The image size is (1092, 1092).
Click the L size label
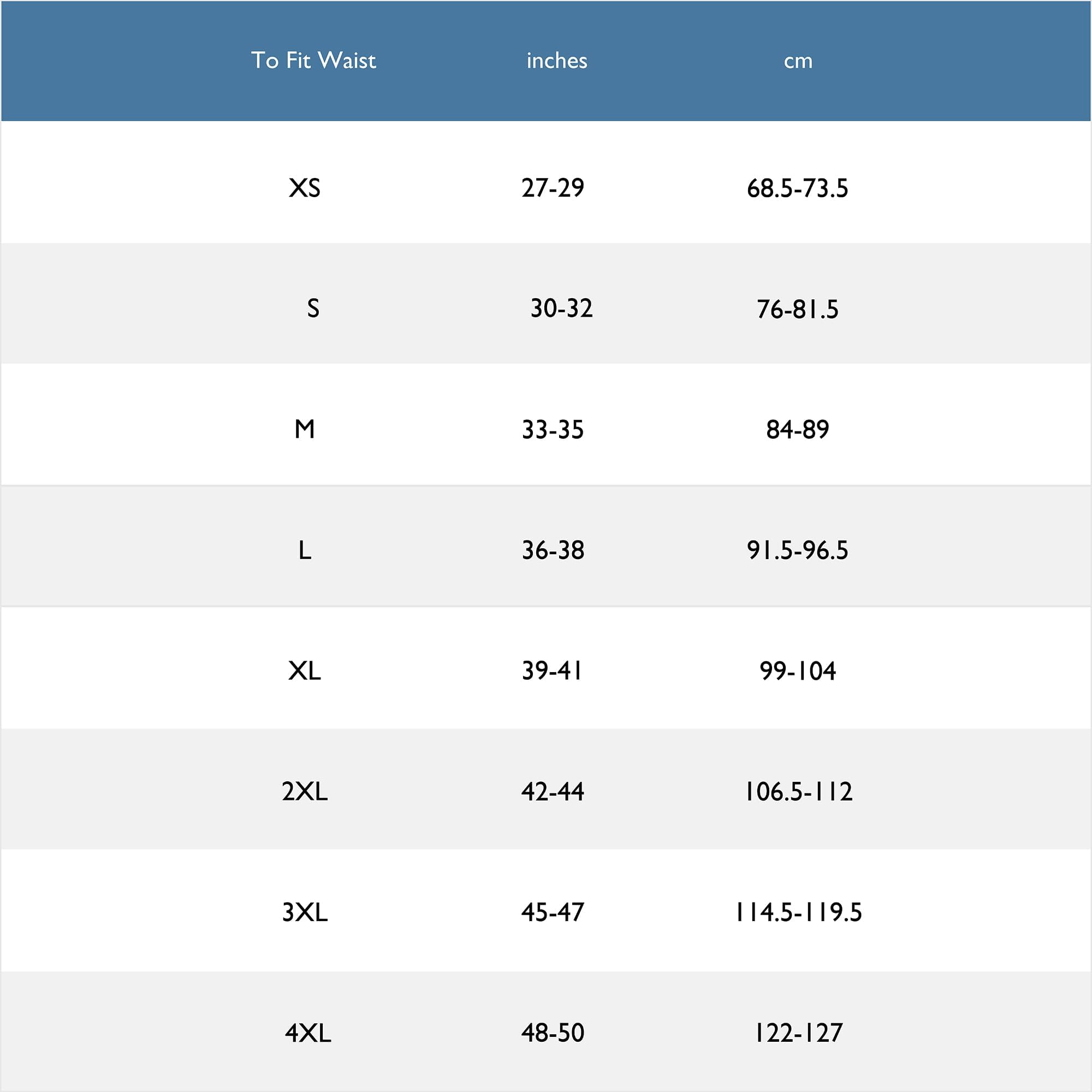pos(305,550)
